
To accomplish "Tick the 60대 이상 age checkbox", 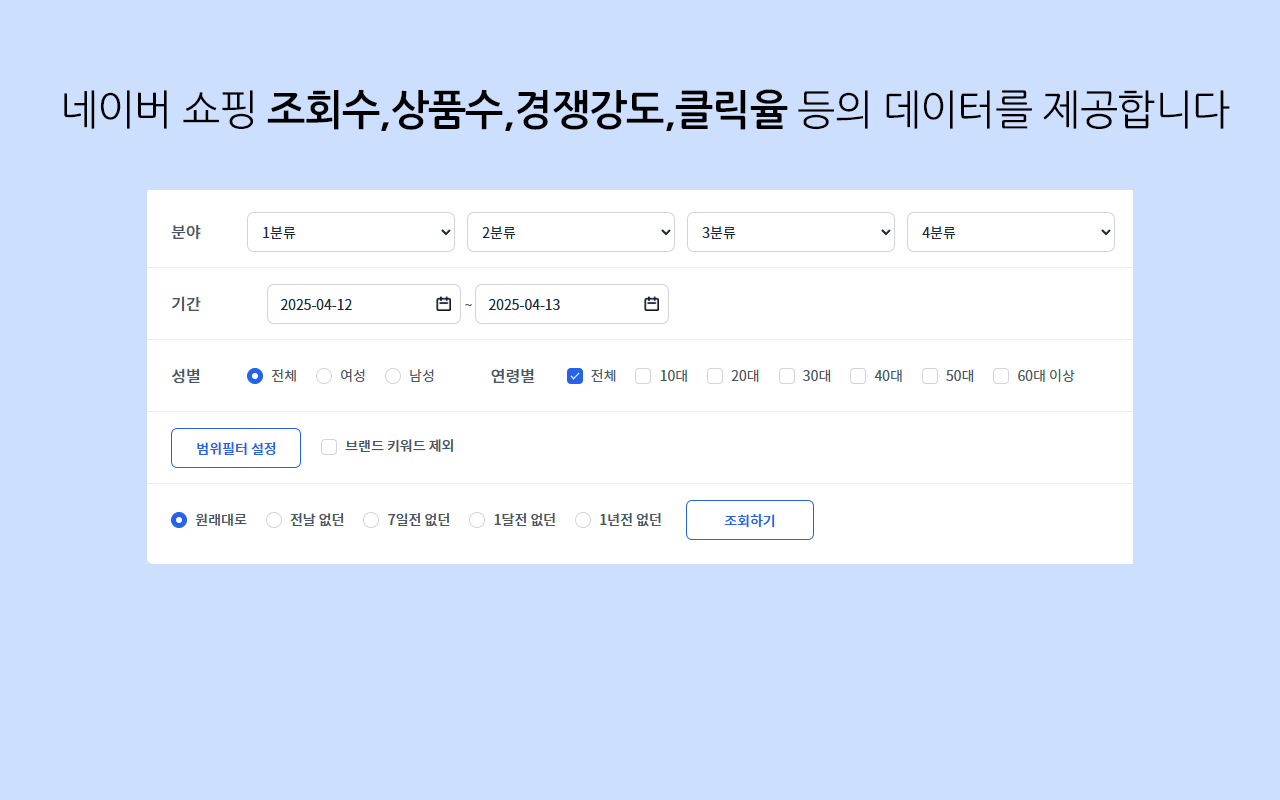I will click(1001, 376).
